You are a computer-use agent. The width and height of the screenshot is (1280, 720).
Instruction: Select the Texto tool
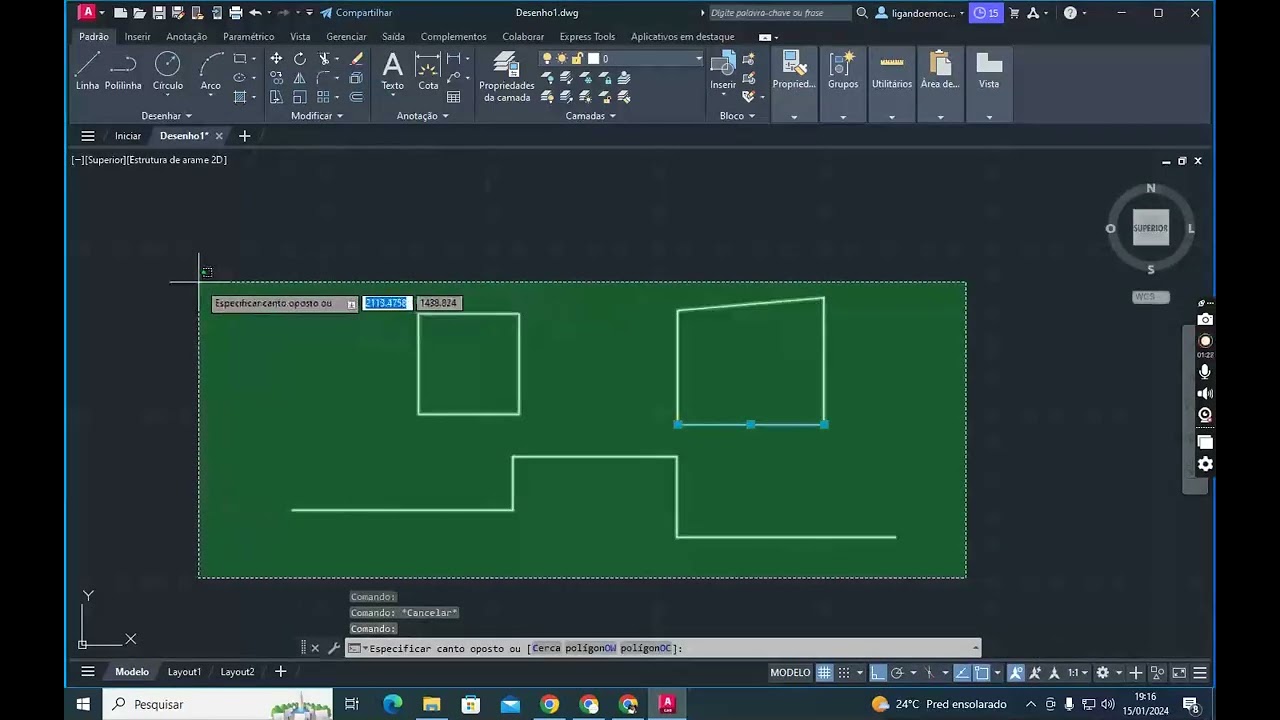[x=393, y=71]
